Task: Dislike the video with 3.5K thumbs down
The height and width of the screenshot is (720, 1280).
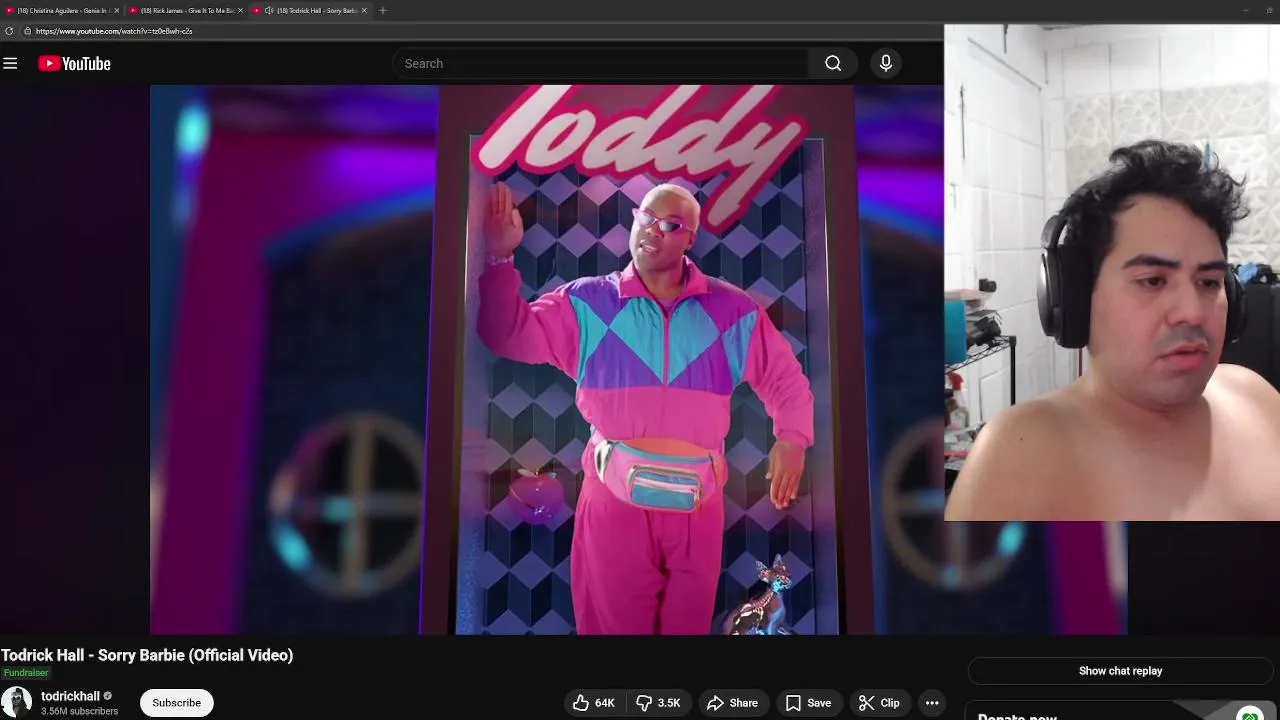Action: (658, 703)
